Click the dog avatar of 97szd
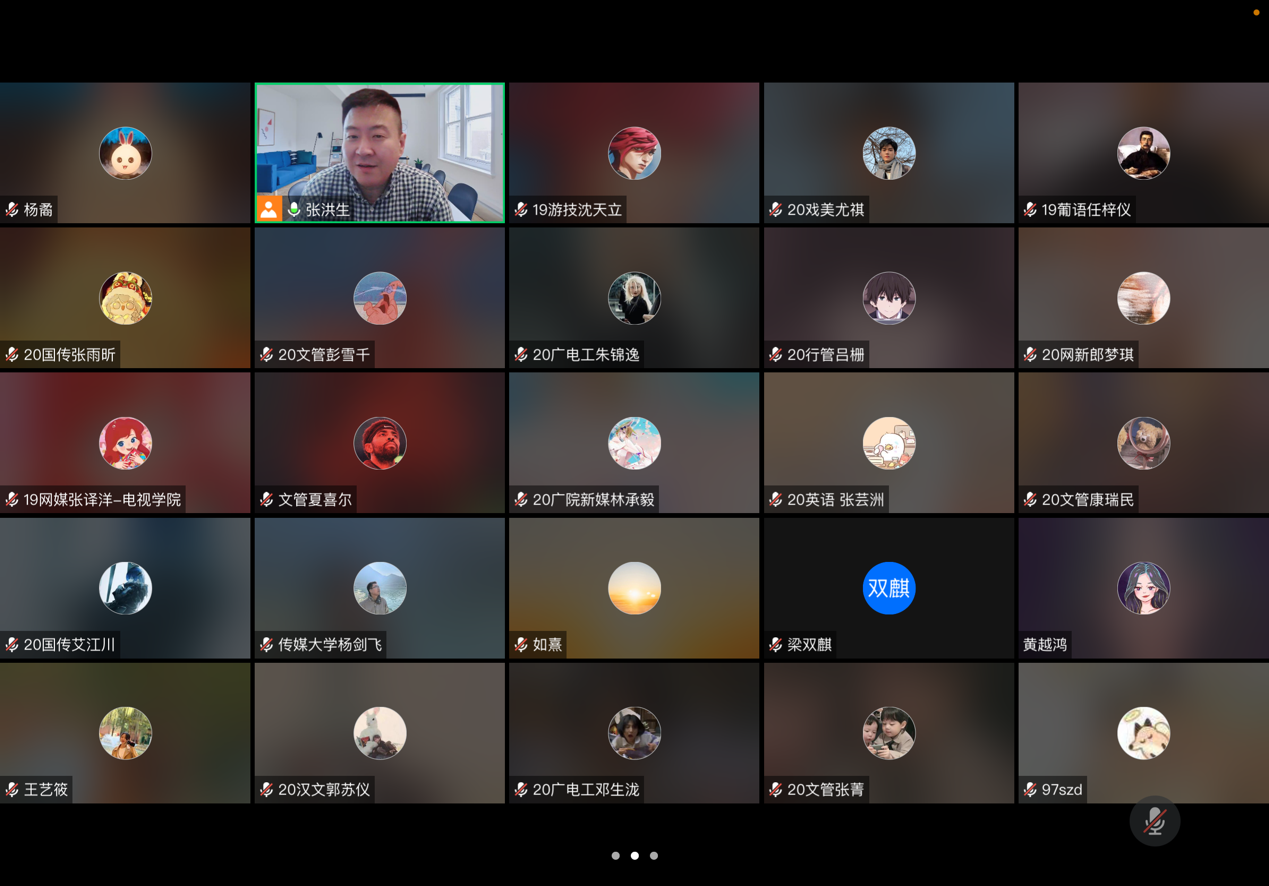Viewport: 1269px width, 886px height. pos(1143,733)
